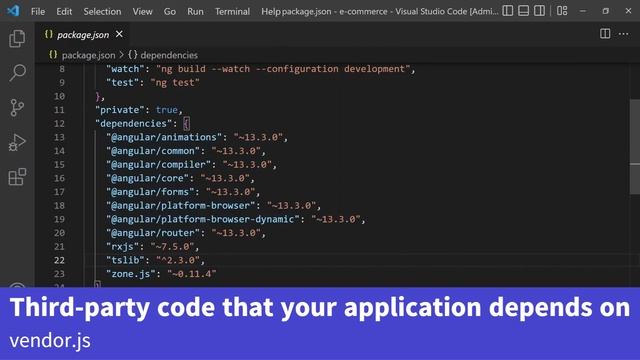
Task: Select the package.json editor tab
Action: pos(83,35)
